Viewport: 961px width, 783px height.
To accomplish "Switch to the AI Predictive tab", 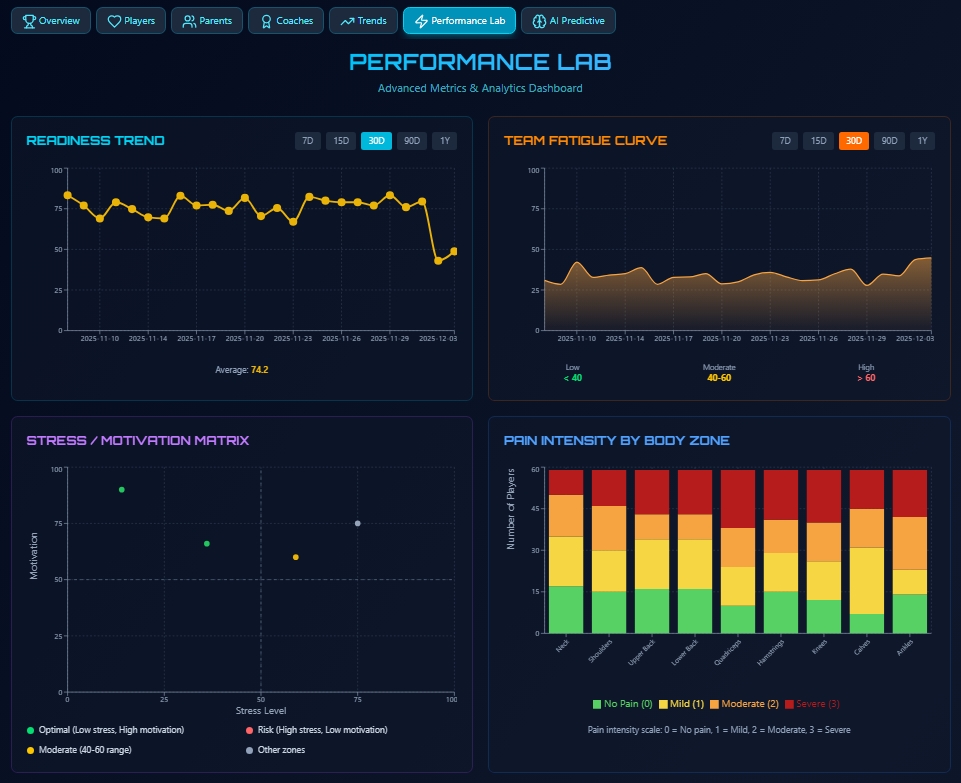I will point(568,20).
